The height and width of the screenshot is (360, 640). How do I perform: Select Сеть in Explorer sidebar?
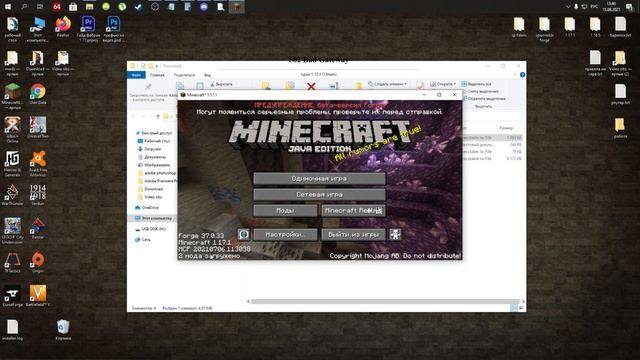[143, 240]
